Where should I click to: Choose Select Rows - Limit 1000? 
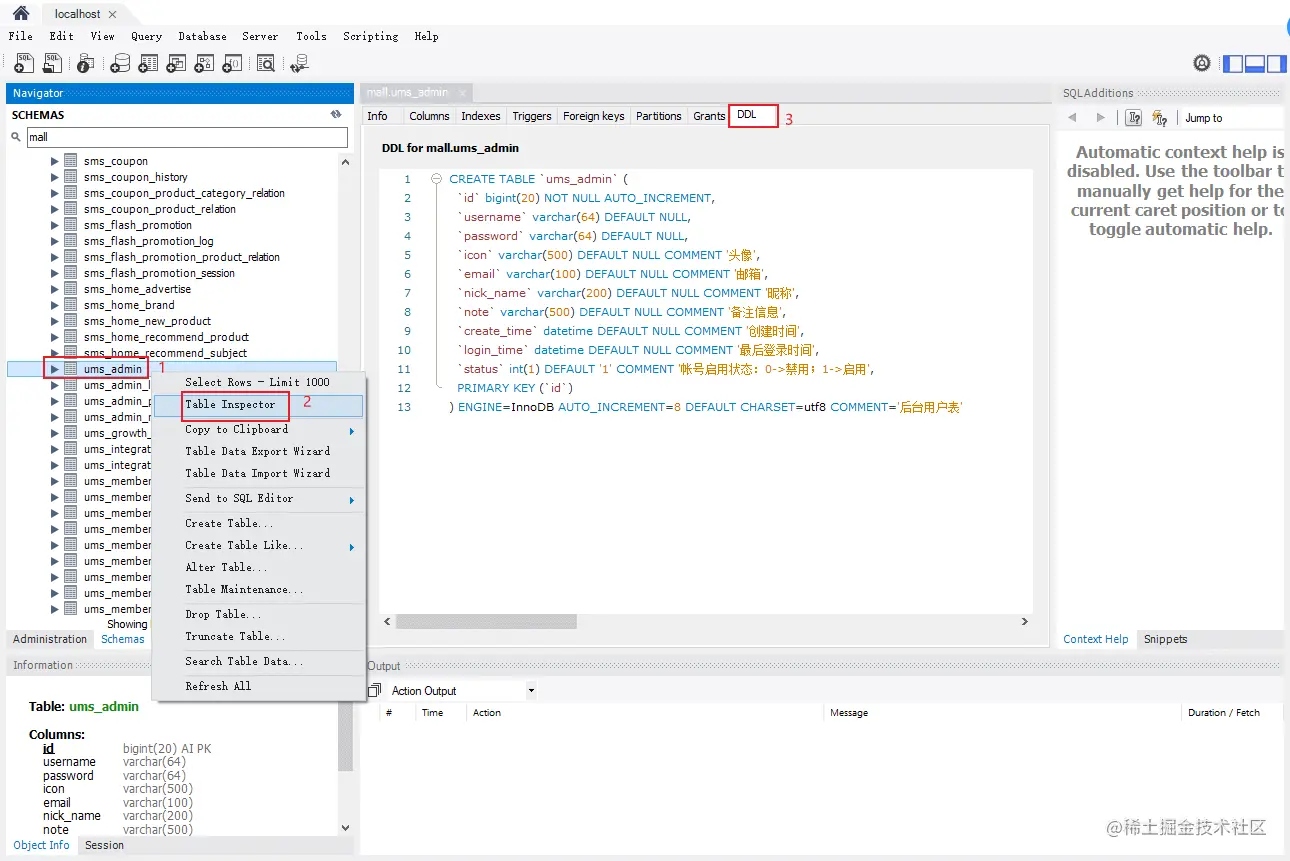pyautogui.click(x=258, y=382)
